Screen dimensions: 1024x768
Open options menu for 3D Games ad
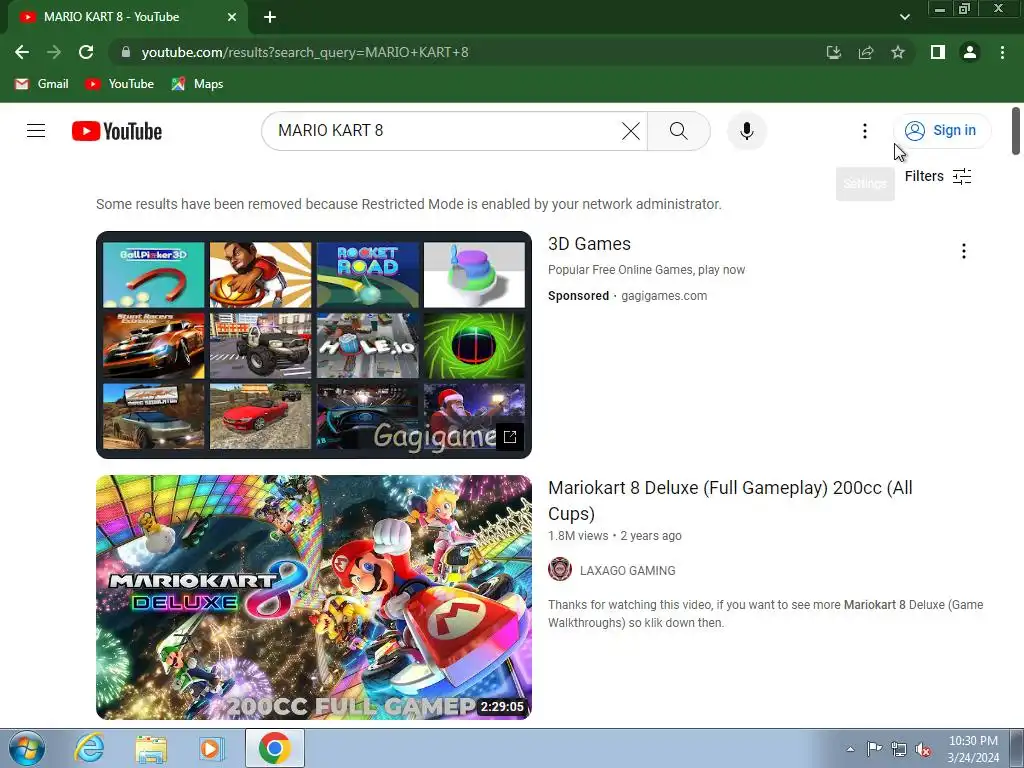pos(963,251)
